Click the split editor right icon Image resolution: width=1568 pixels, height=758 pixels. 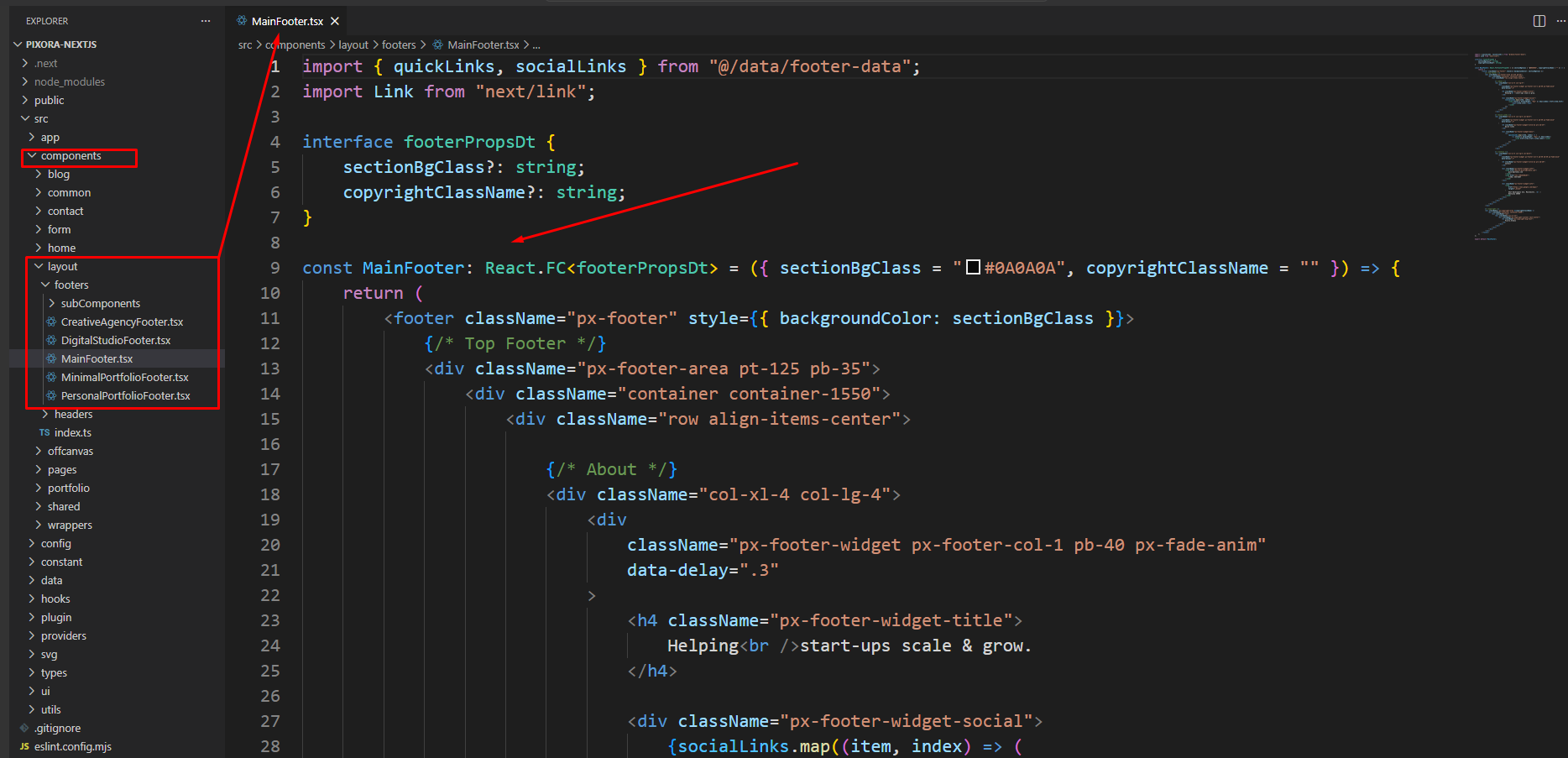(1539, 21)
